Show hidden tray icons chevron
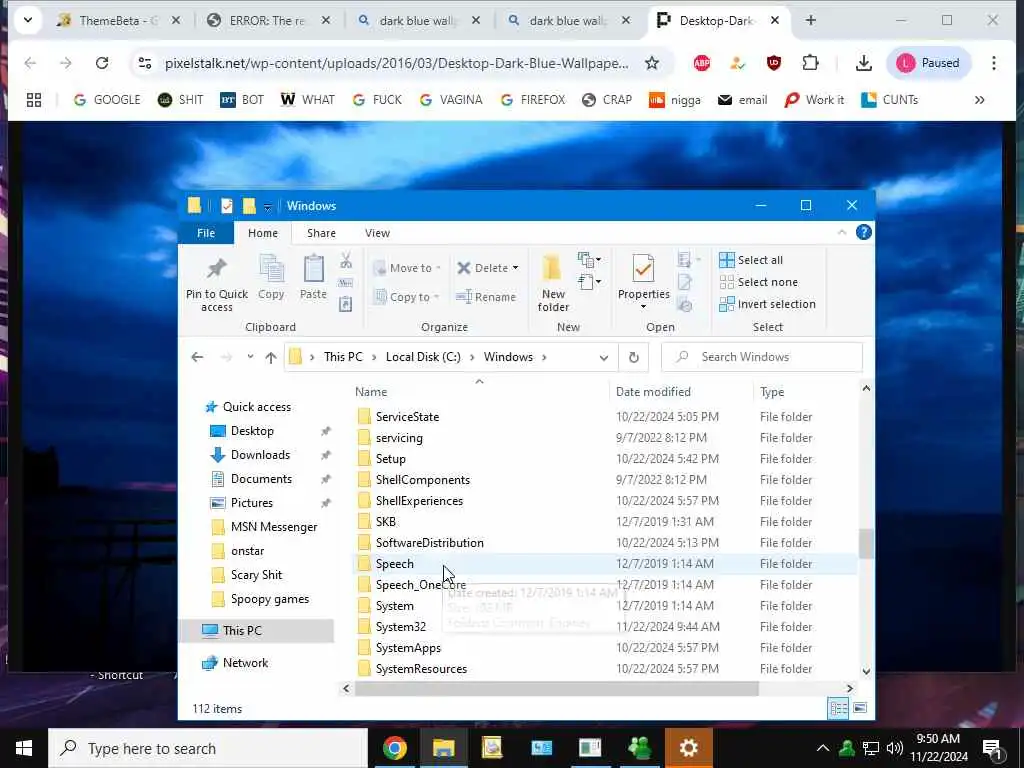 823,748
